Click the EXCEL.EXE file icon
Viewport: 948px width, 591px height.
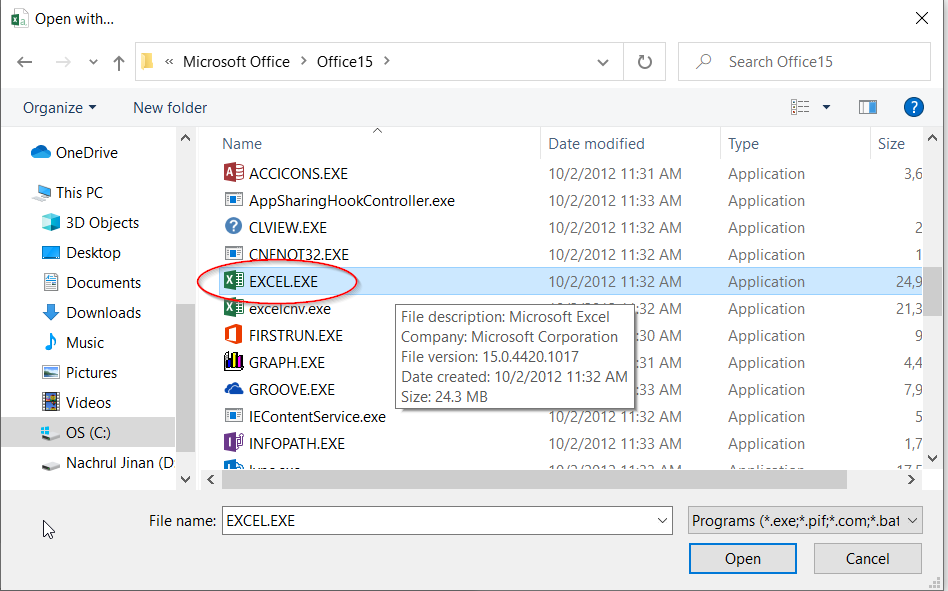tap(233, 282)
